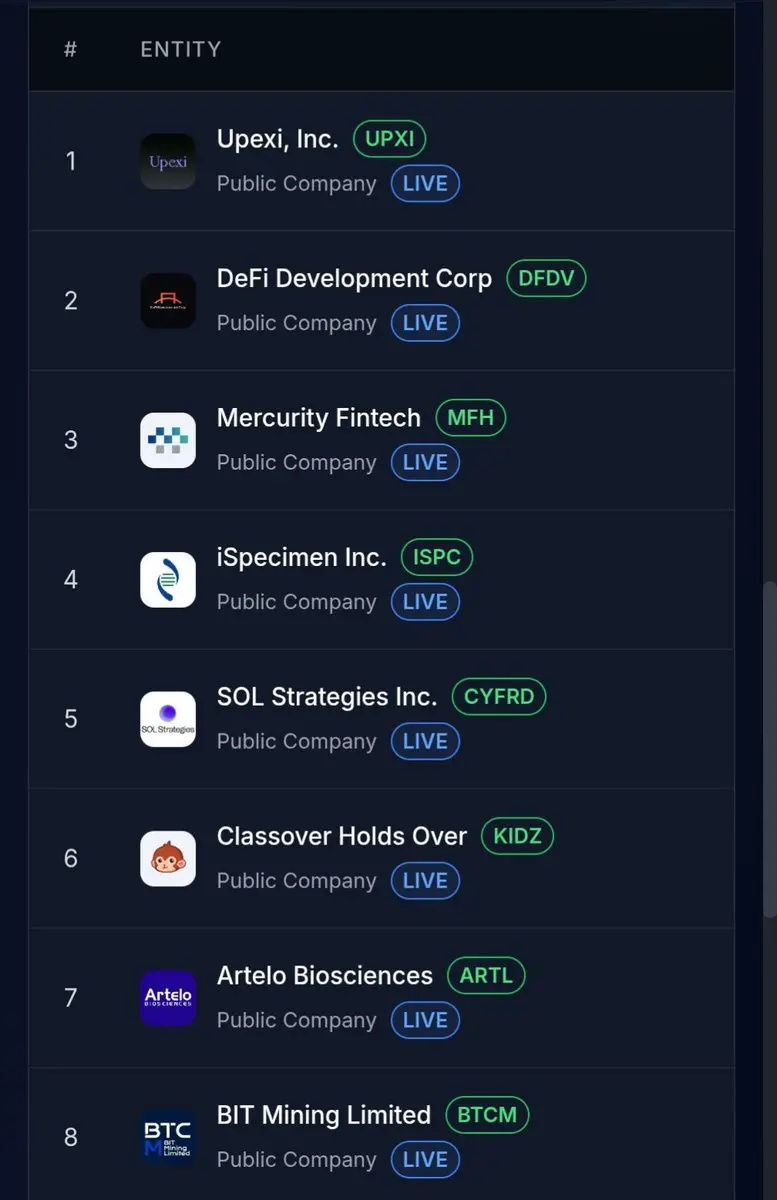Open the DeFi Development Corp logo

(168, 301)
